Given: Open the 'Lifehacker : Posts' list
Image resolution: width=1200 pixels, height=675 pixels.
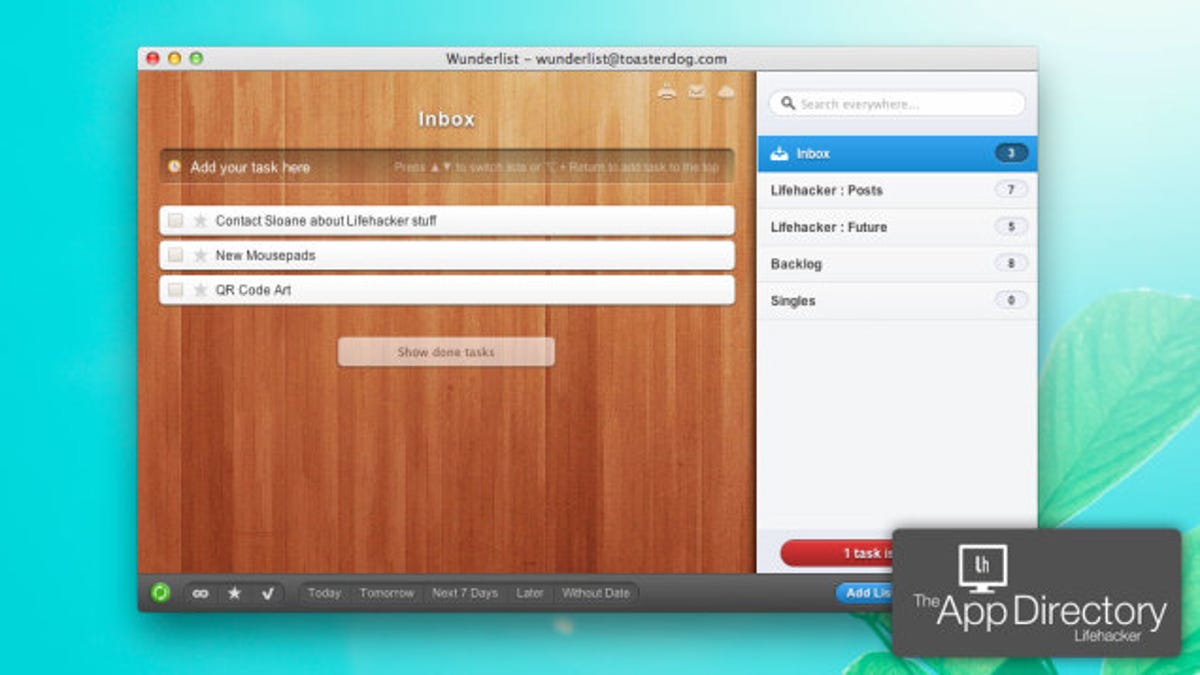Looking at the screenshot, I should pos(897,190).
